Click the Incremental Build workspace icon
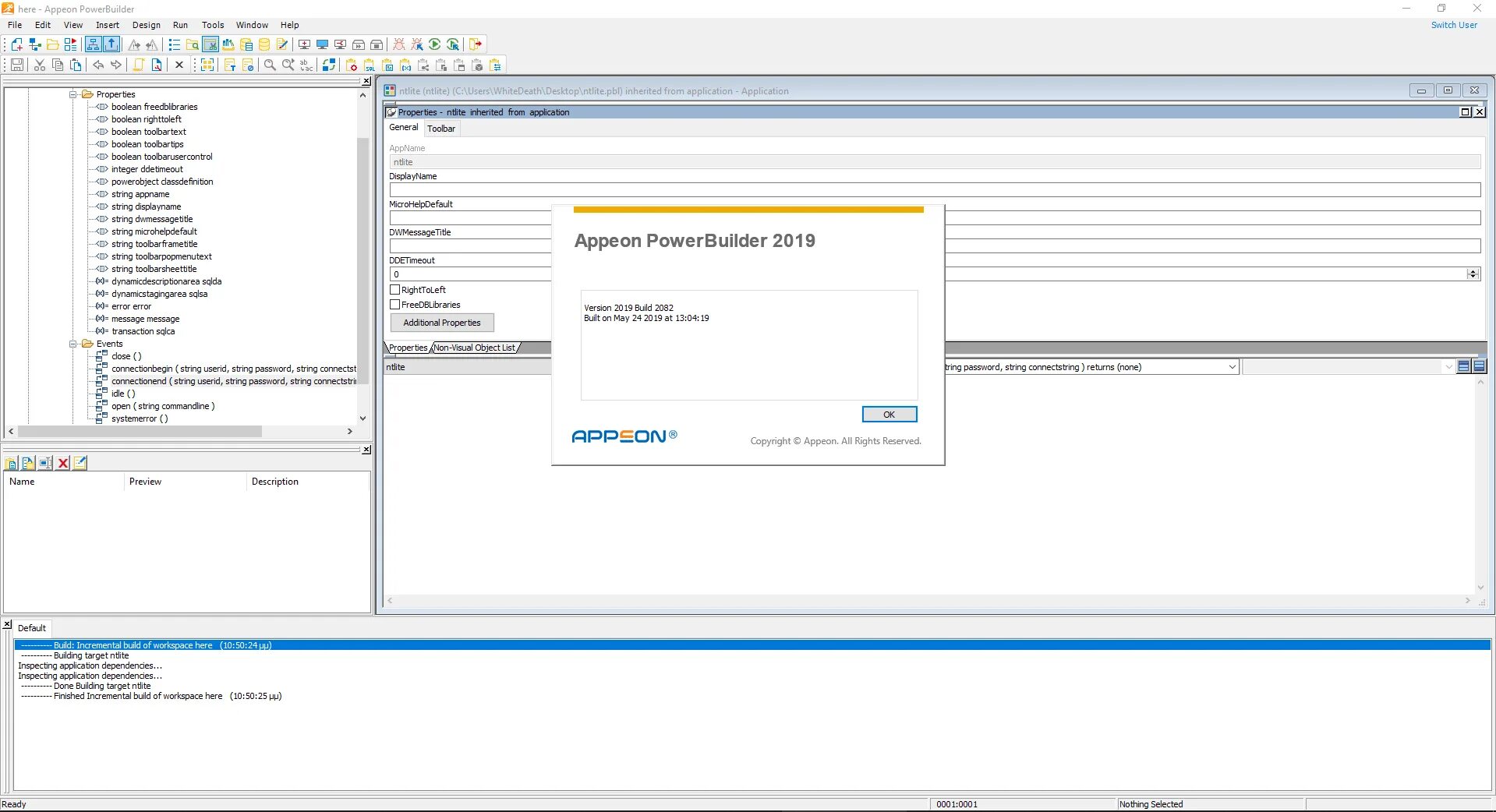 (305, 44)
